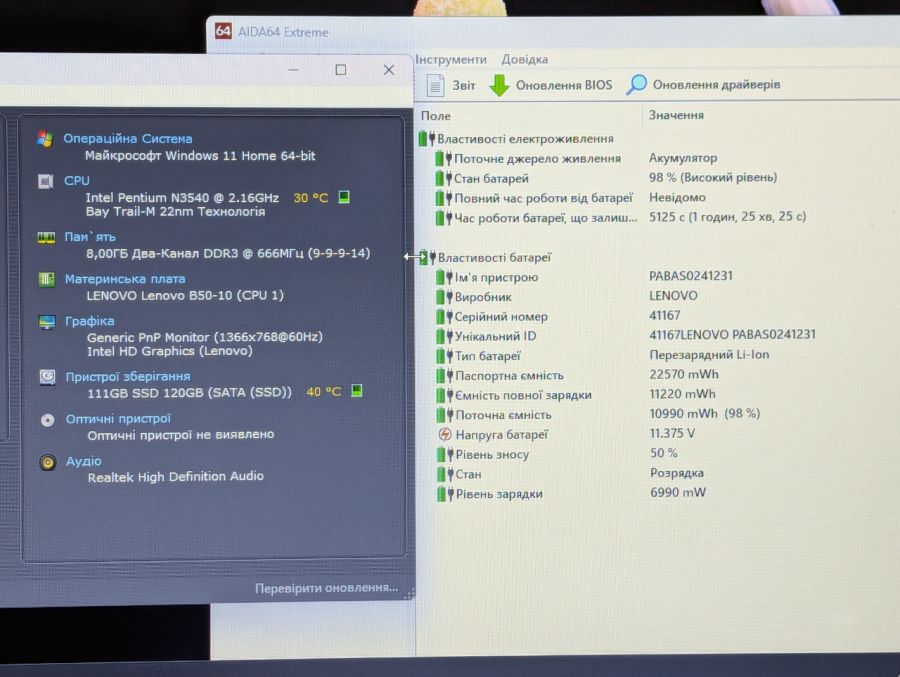
Task: Click the Windows flag OS icon
Action: (45, 138)
